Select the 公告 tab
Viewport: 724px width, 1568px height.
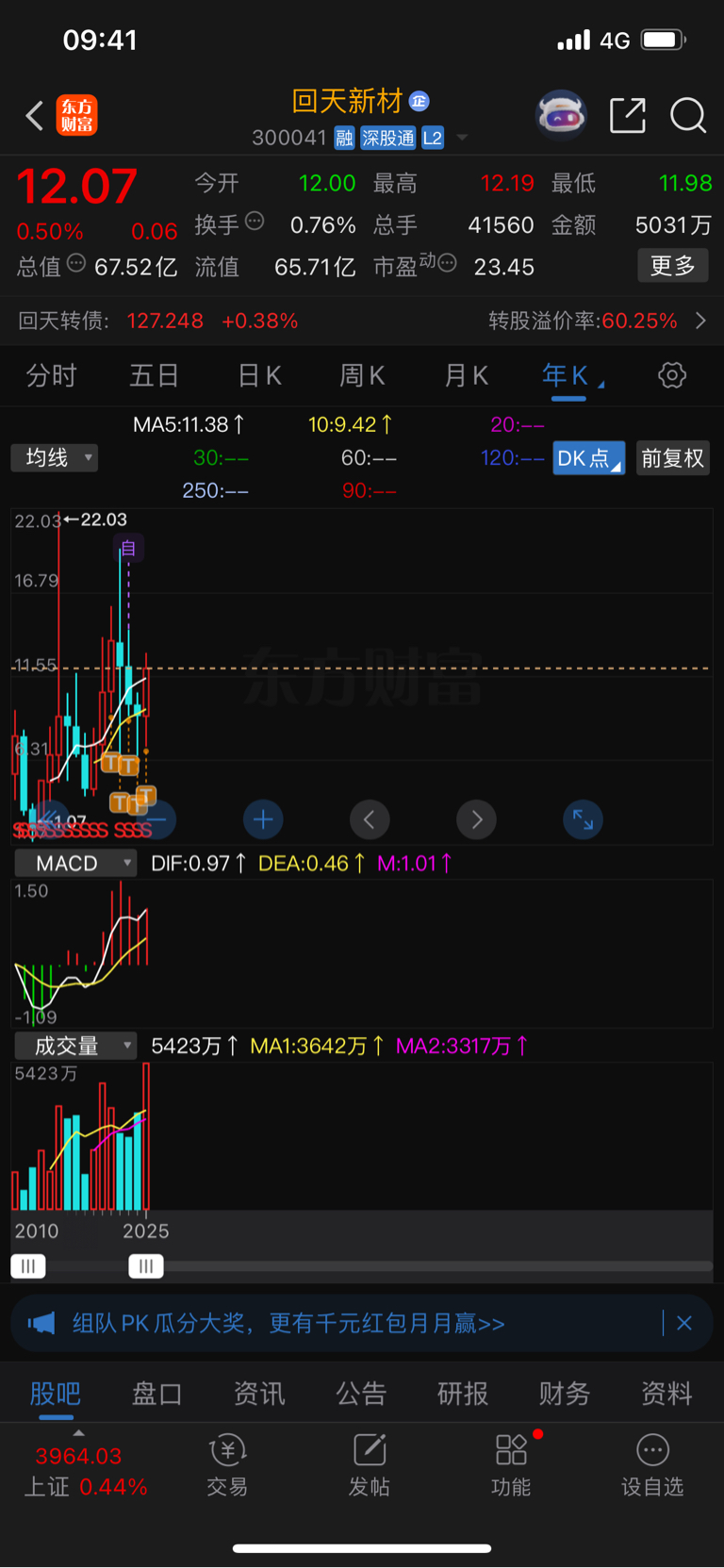pyautogui.click(x=361, y=1394)
